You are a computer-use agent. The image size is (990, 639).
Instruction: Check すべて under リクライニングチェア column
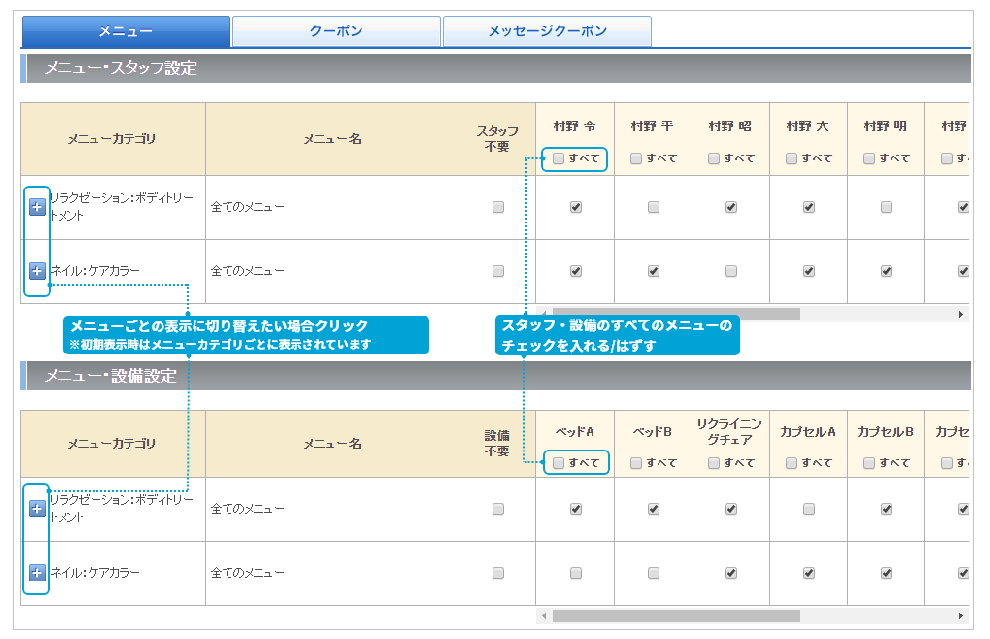click(x=713, y=463)
